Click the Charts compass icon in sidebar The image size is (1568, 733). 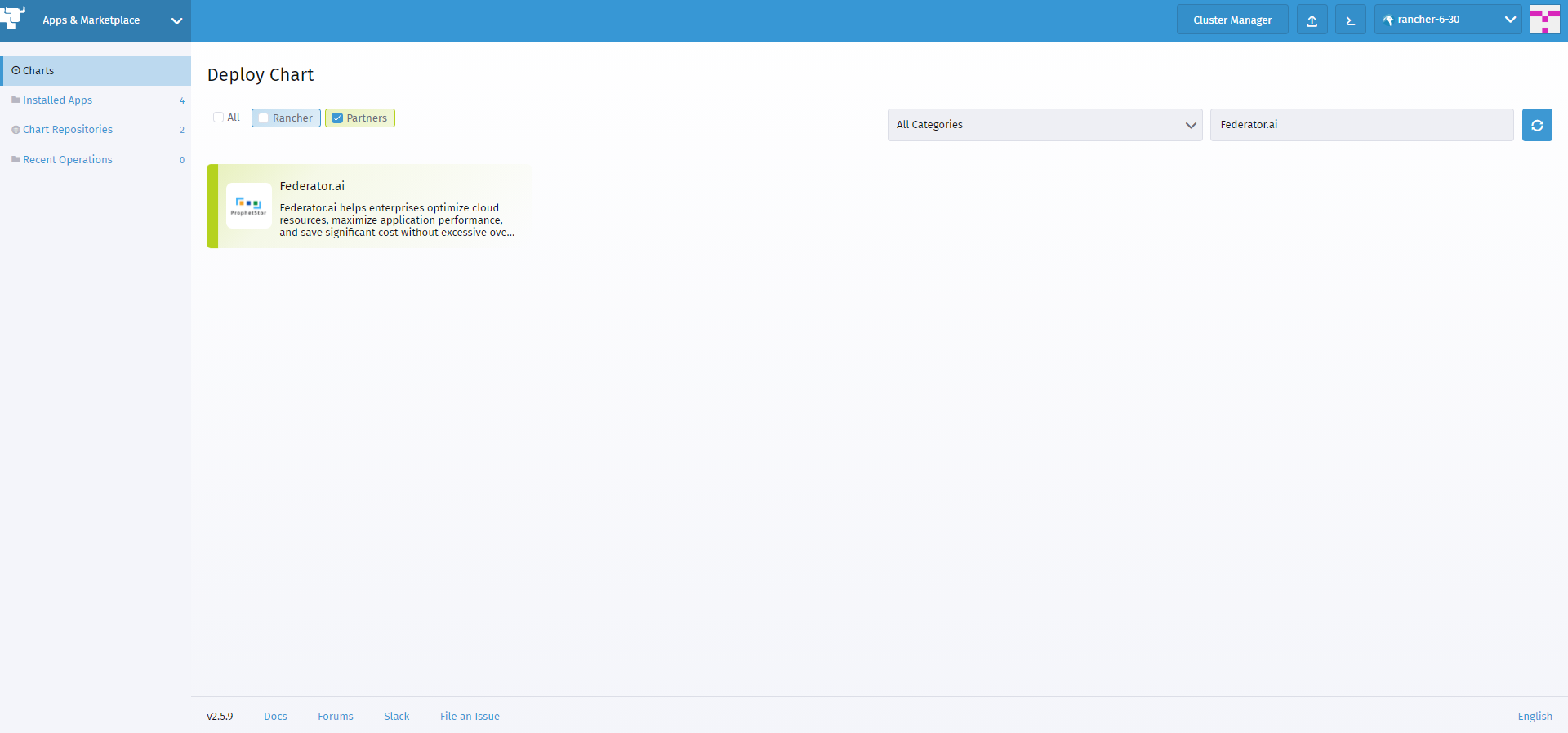(16, 70)
